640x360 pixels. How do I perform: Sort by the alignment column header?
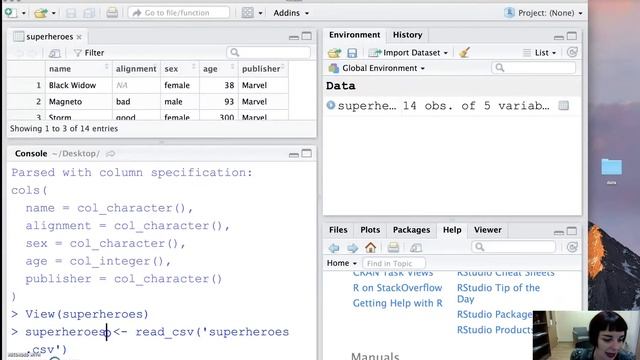pyautogui.click(x=136, y=69)
